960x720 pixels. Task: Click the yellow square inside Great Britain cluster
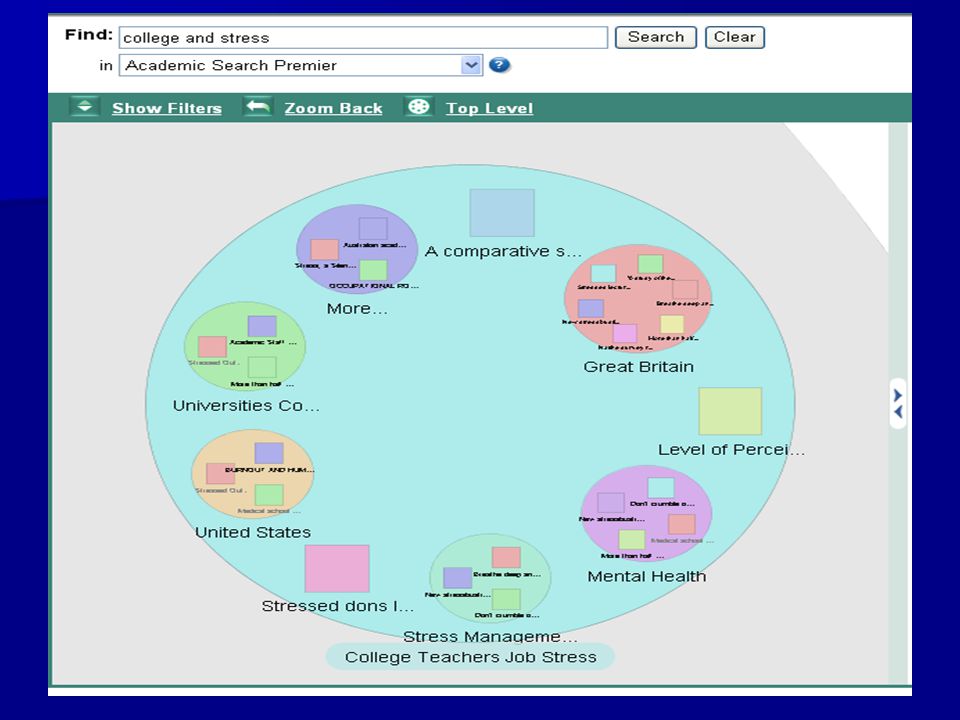(x=672, y=324)
